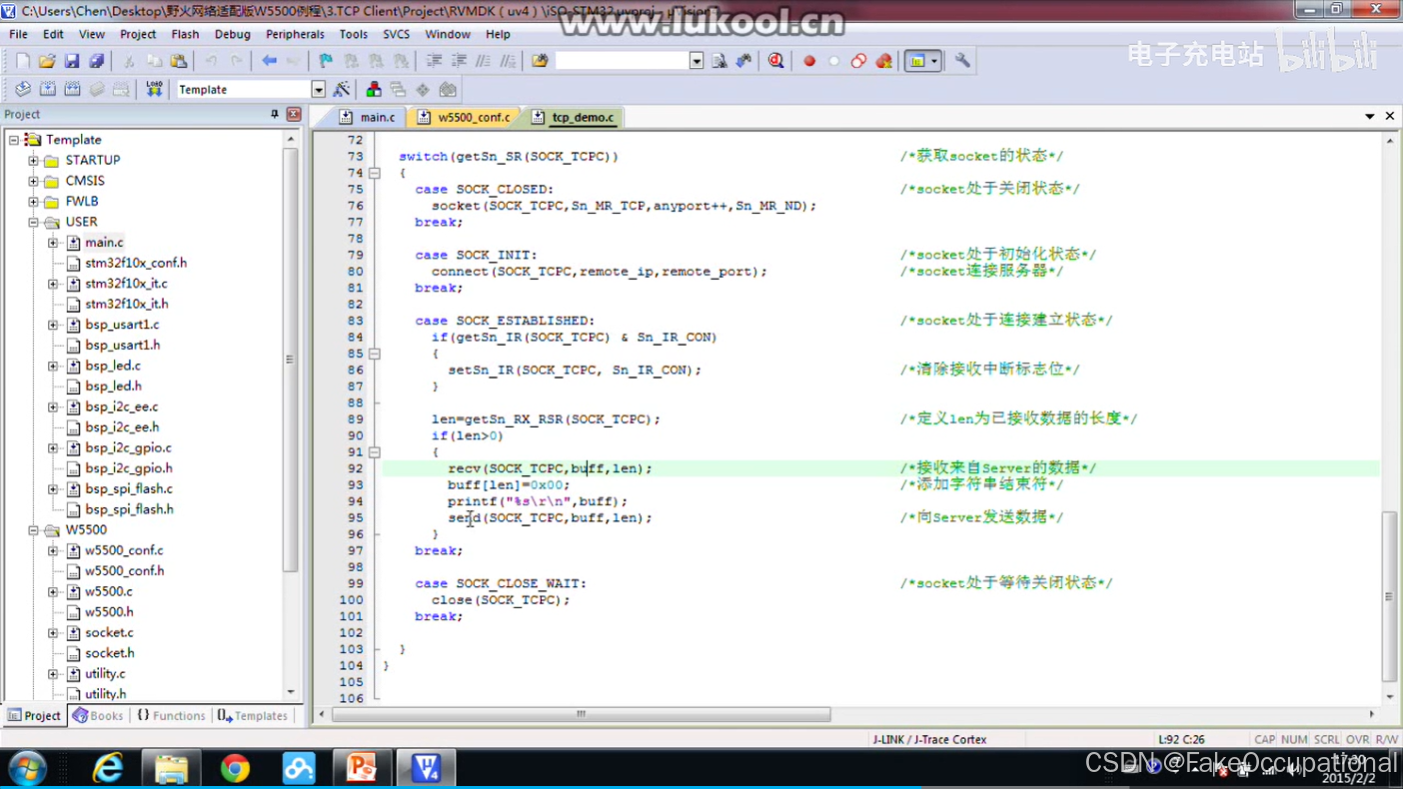Open Configuration with the wrench icon
The height and width of the screenshot is (789, 1403).
pos(962,61)
